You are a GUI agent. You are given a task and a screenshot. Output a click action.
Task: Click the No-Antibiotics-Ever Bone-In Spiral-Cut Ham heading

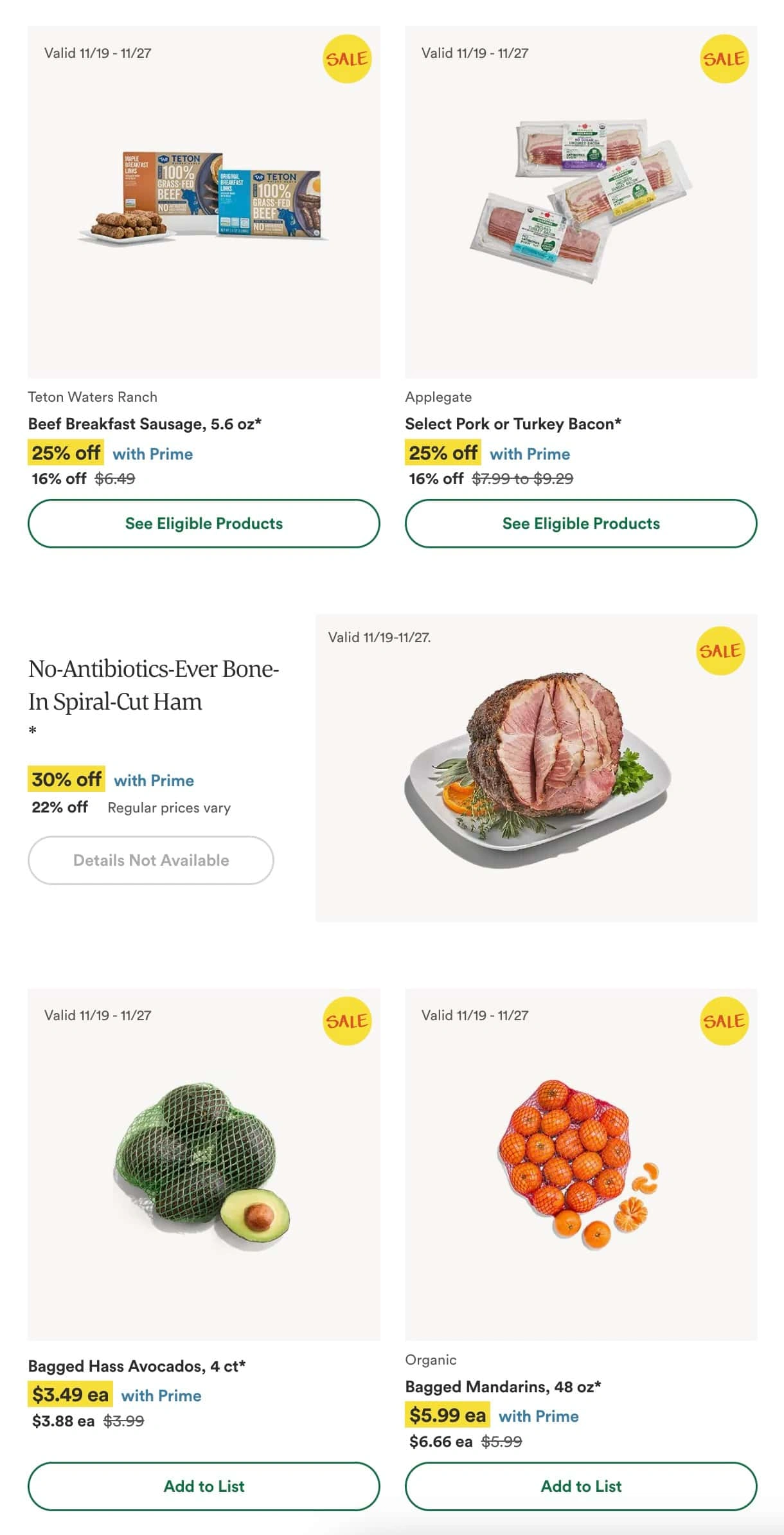click(x=154, y=685)
